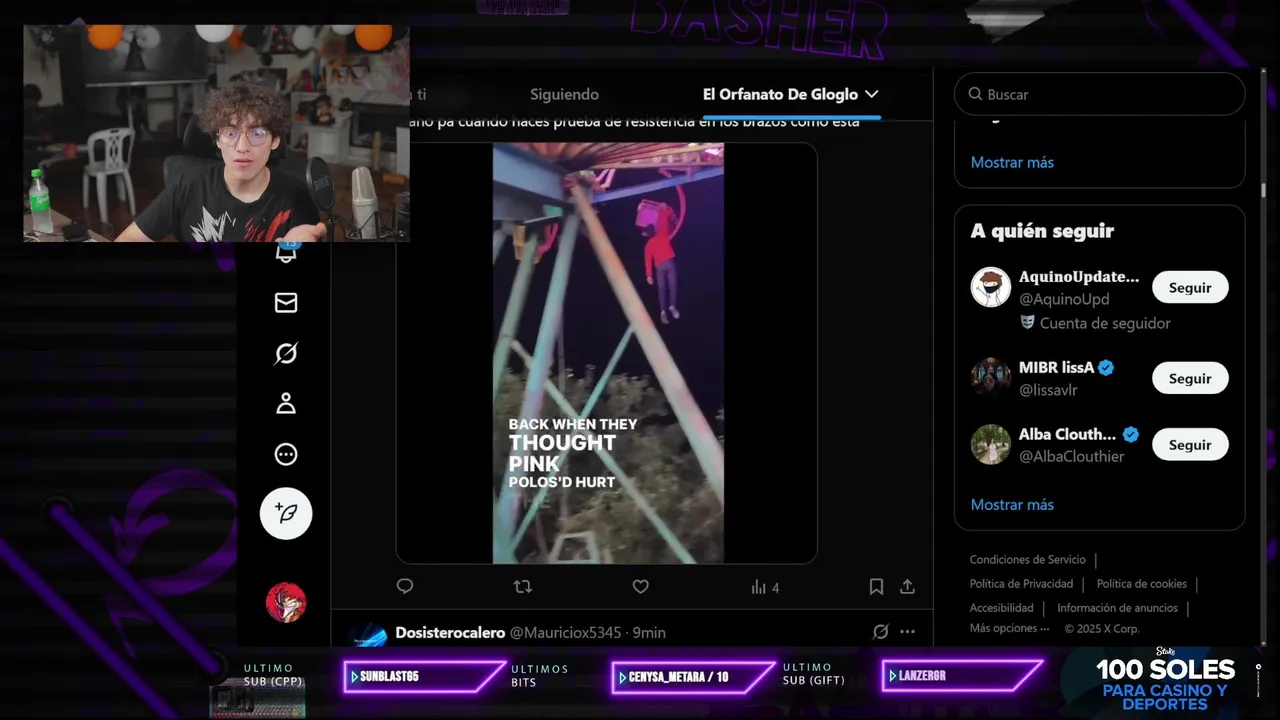Switch to Siguiendo tab
This screenshot has height=720, width=1280.
[564, 94]
